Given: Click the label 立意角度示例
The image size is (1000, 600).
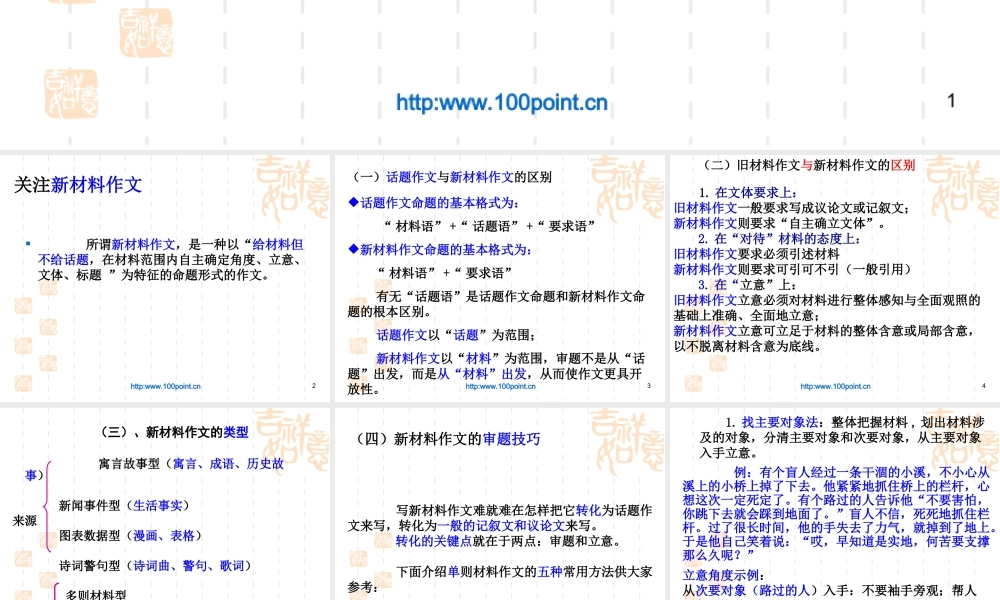Looking at the screenshot, I should click(x=723, y=575).
